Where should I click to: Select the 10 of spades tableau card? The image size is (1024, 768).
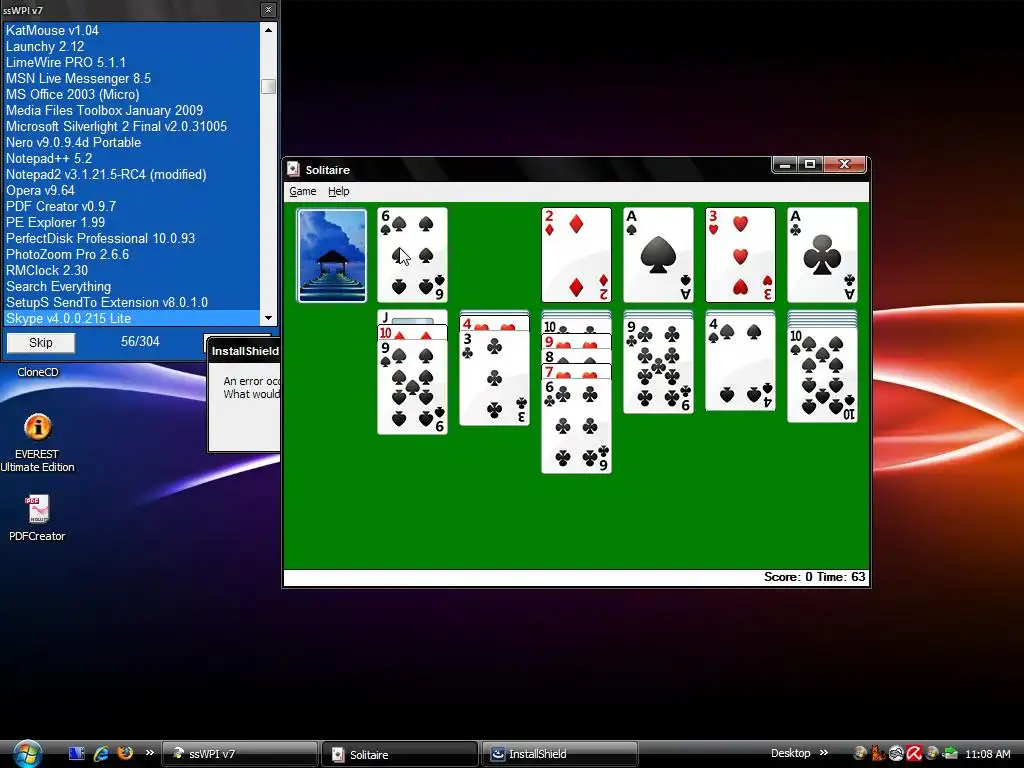point(822,375)
